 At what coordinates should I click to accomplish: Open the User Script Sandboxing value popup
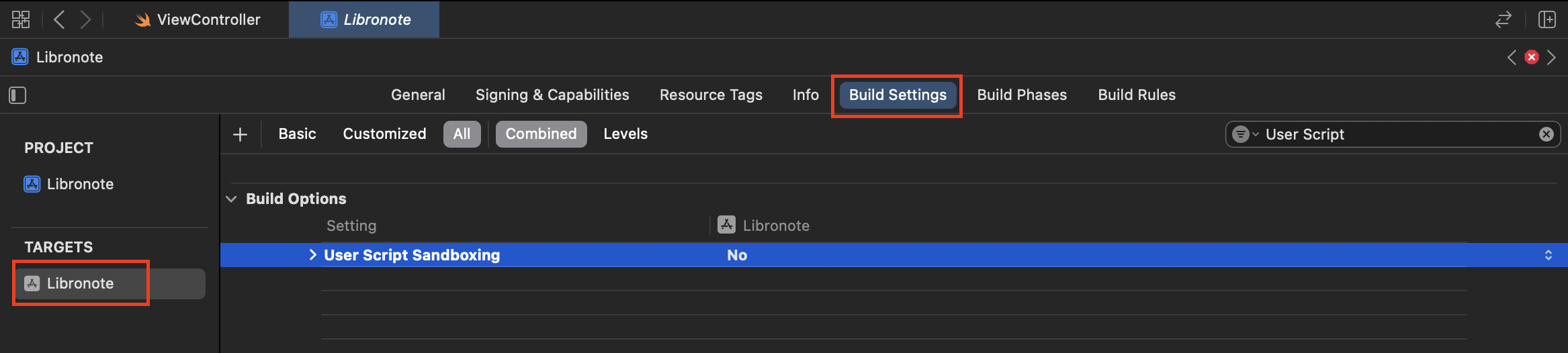(x=1548, y=255)
